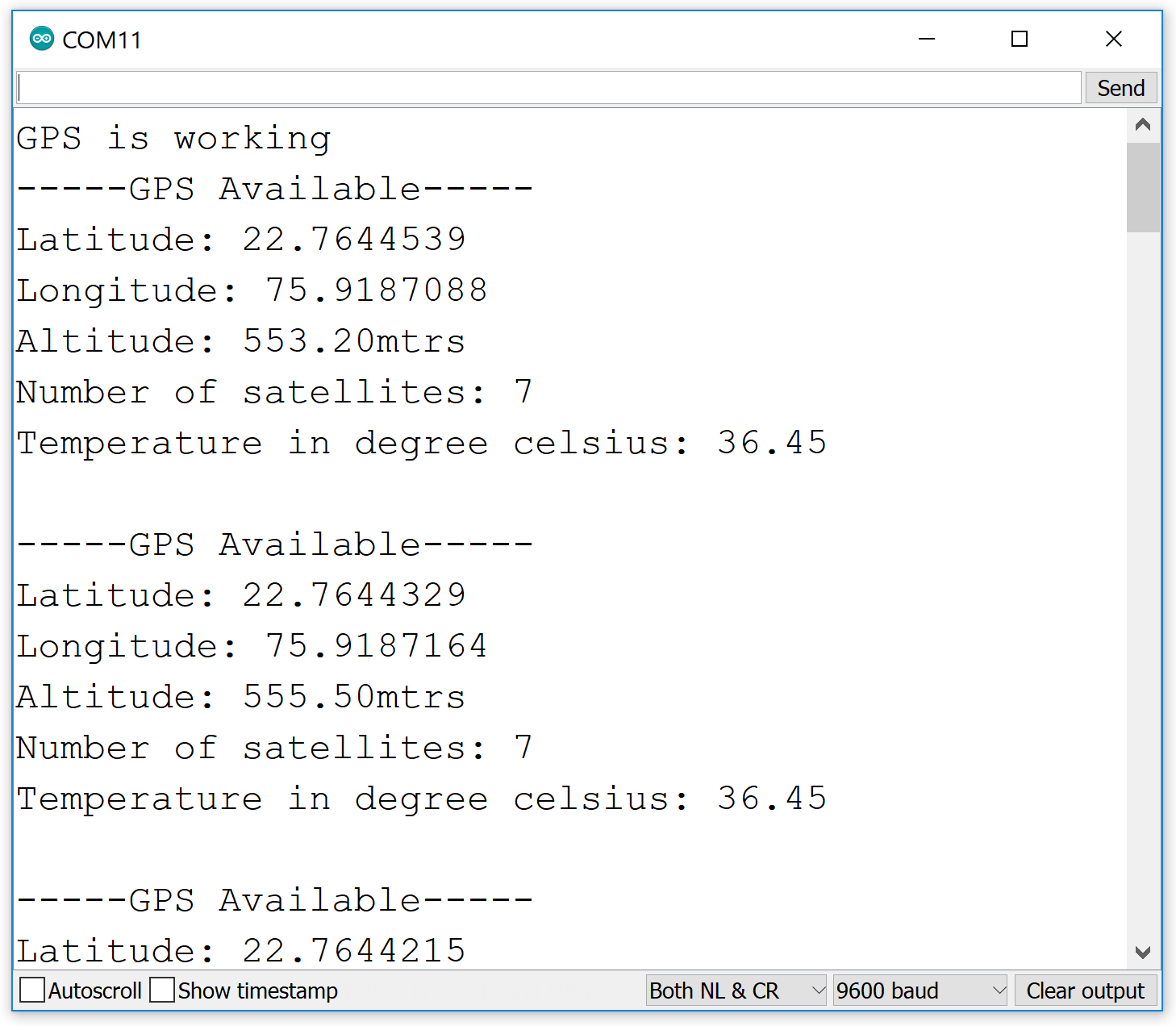Click the vertical scrollbar thumb

click(1143, 187)
